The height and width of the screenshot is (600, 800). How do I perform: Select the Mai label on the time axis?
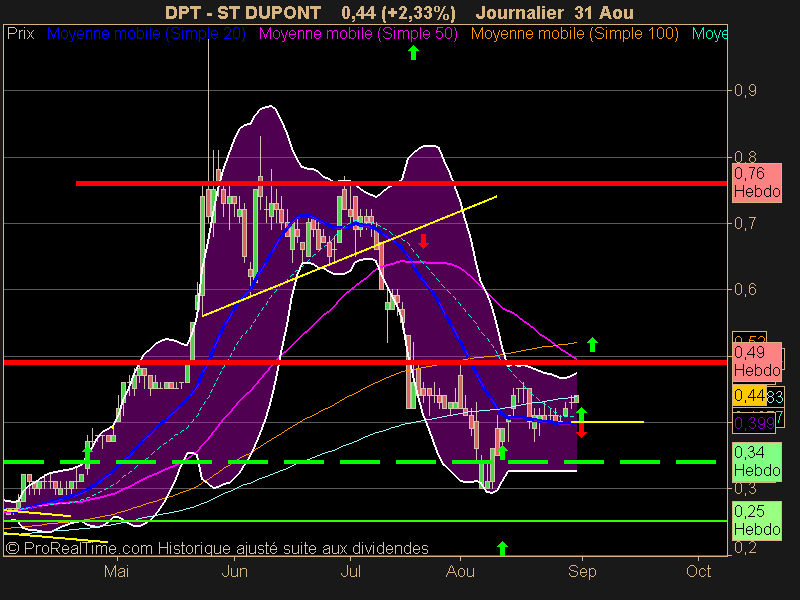(x=116, y=571)
